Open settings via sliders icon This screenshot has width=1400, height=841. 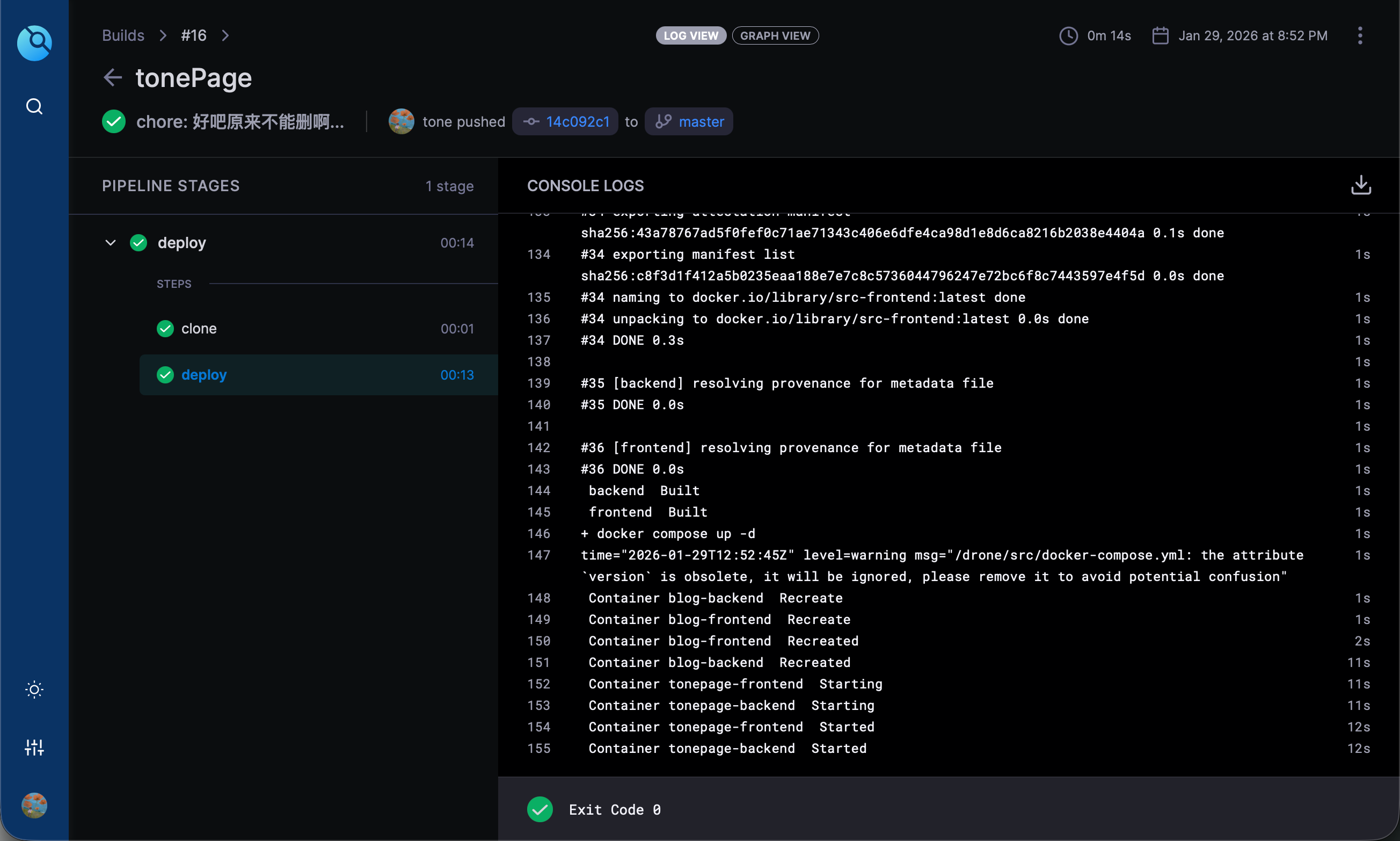34,748
